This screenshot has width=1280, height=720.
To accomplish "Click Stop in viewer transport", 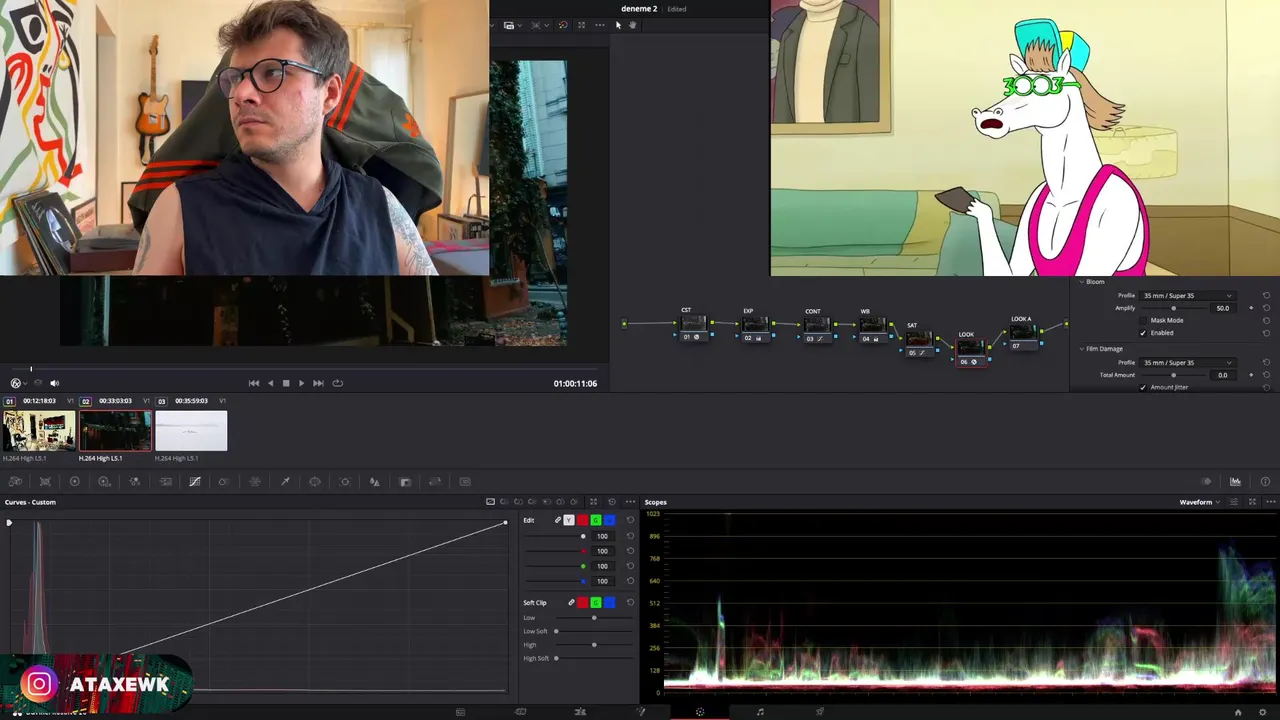I will coord(286,383).
